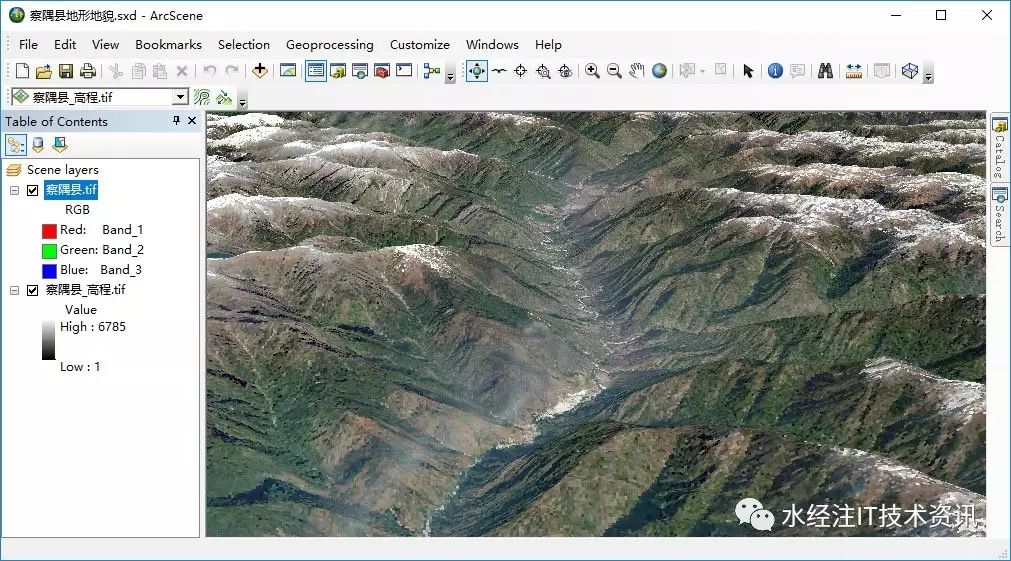1011x561 pixels.
Task: Open the ArcToolbox window
Action: point(382,71)
